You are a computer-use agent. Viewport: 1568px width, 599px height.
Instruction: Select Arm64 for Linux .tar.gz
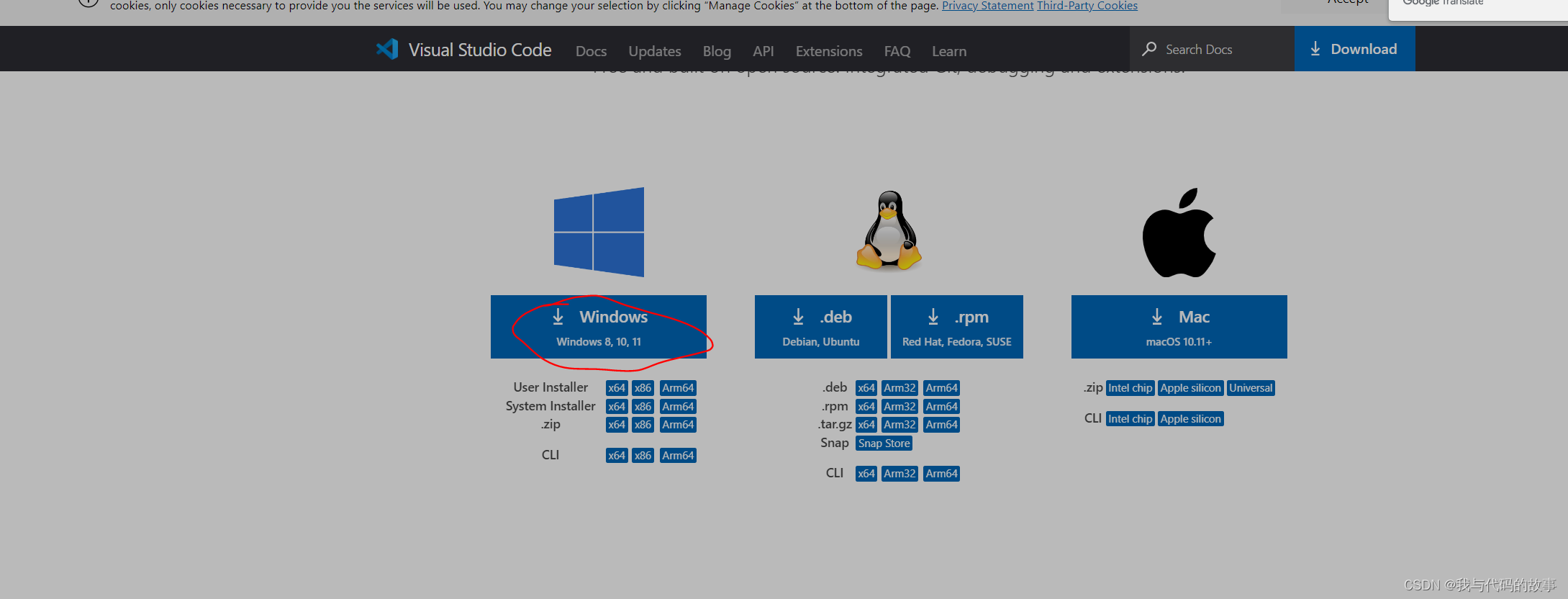click(941, 425)
